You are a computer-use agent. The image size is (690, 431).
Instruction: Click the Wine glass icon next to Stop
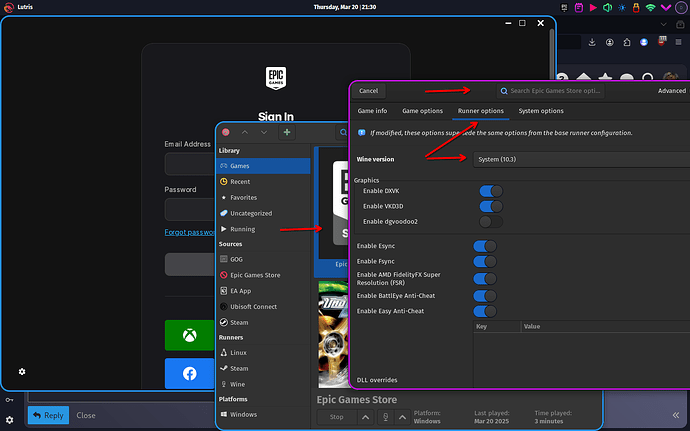point(386,417)
